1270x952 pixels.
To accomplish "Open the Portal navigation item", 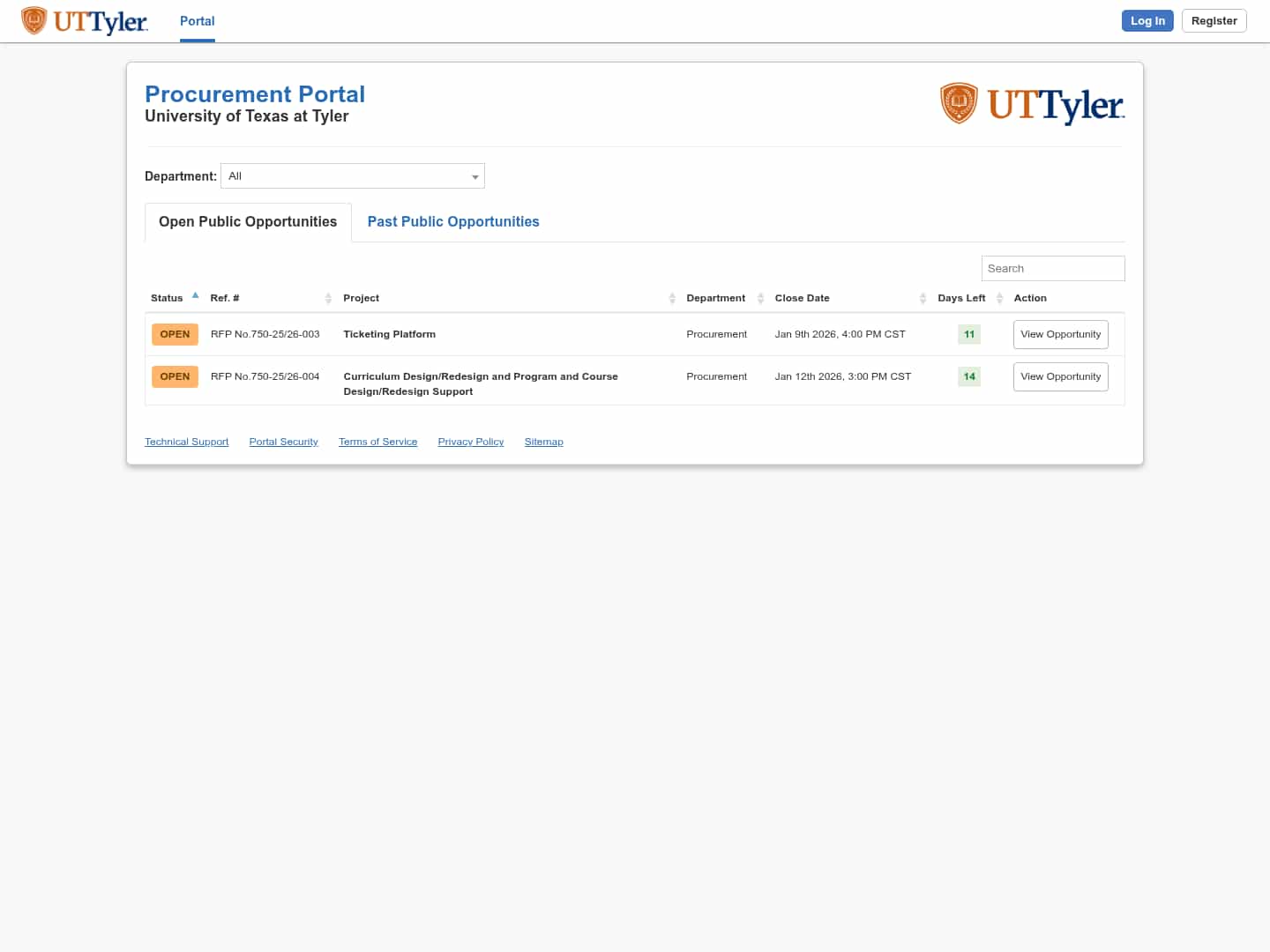I will (x=198, y=21).
